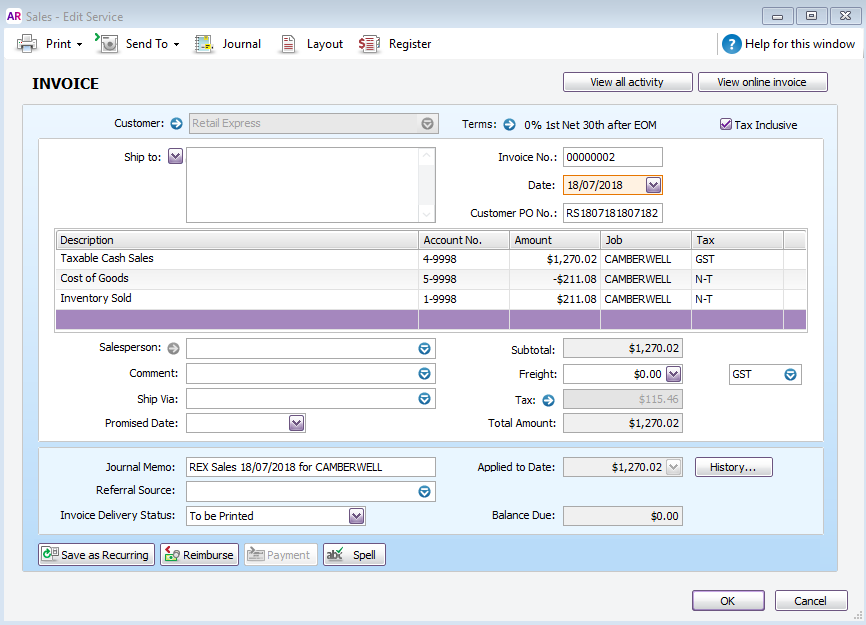Click the Customer PO No. field

click(612, 213)
